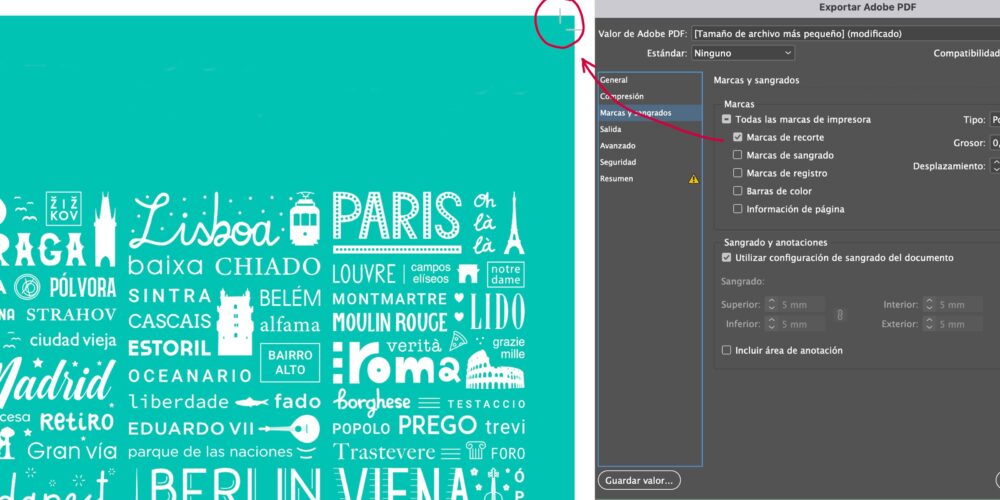
Task: Click the Colosseum icon beside Roma
Action: [495, 369]
